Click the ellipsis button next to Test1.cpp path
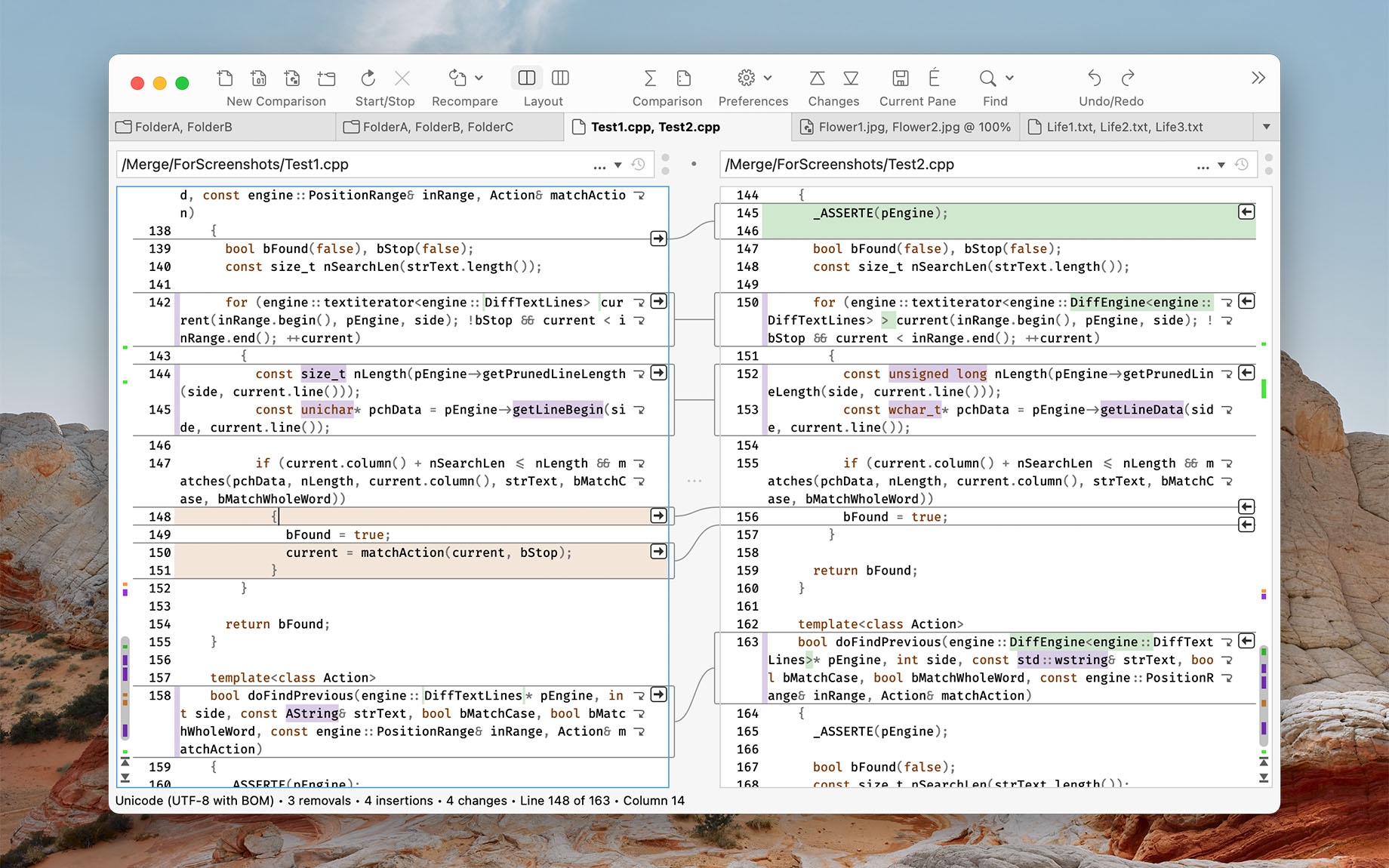The width and height of the screenshot is (1389, 868). [x=599, y=165]
